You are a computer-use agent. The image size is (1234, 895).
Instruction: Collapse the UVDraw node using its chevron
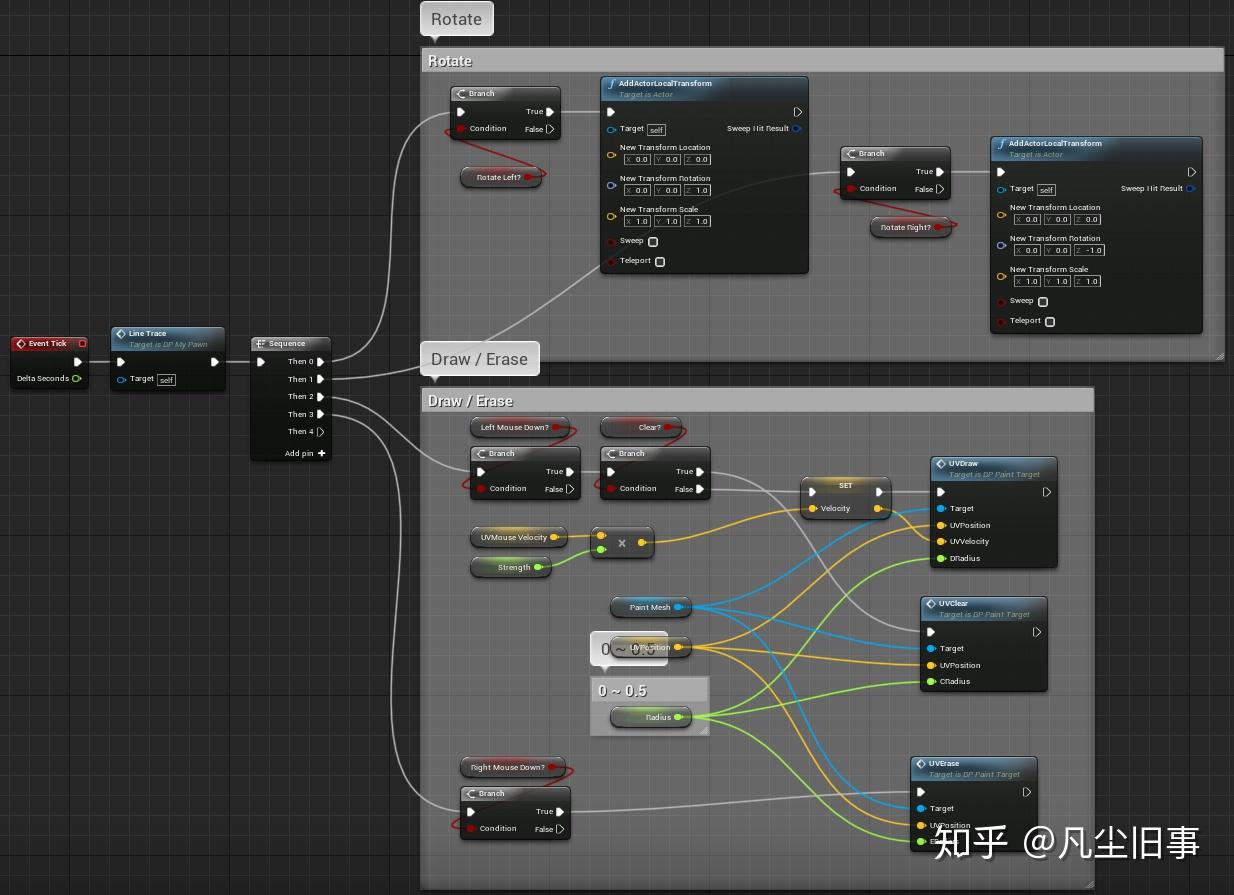pos(1046,491)
